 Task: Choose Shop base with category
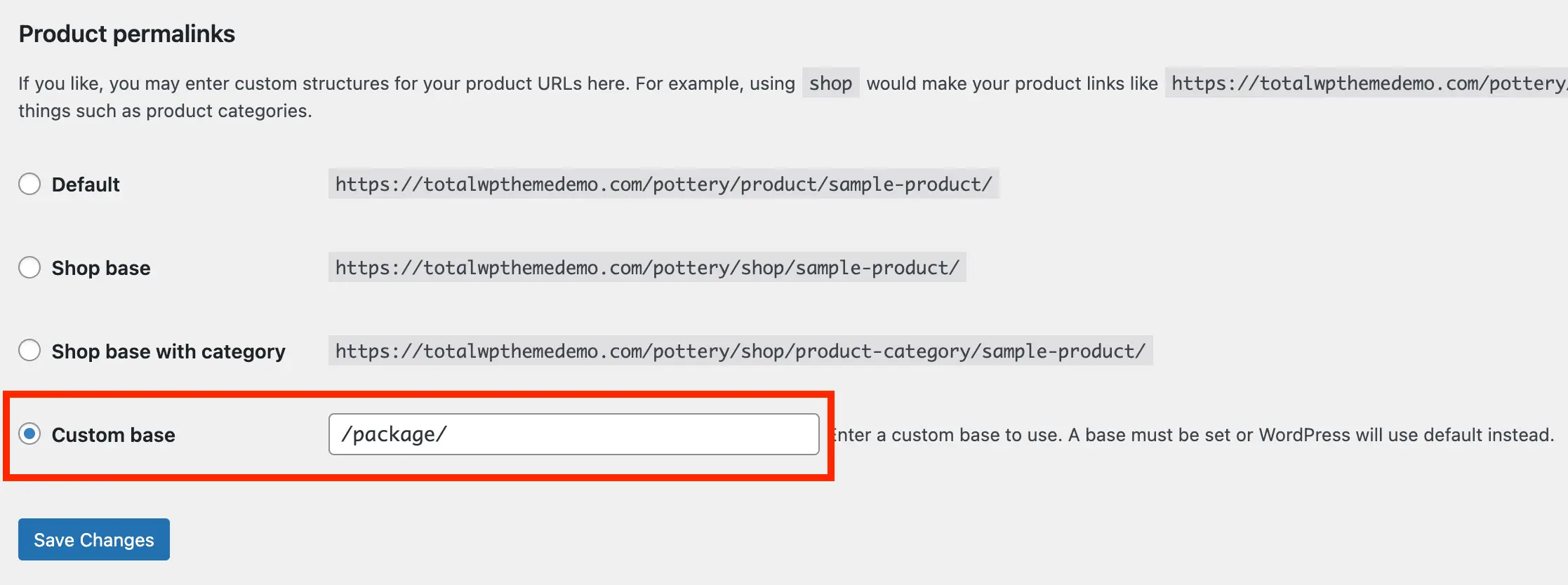(x=29, y=350)
